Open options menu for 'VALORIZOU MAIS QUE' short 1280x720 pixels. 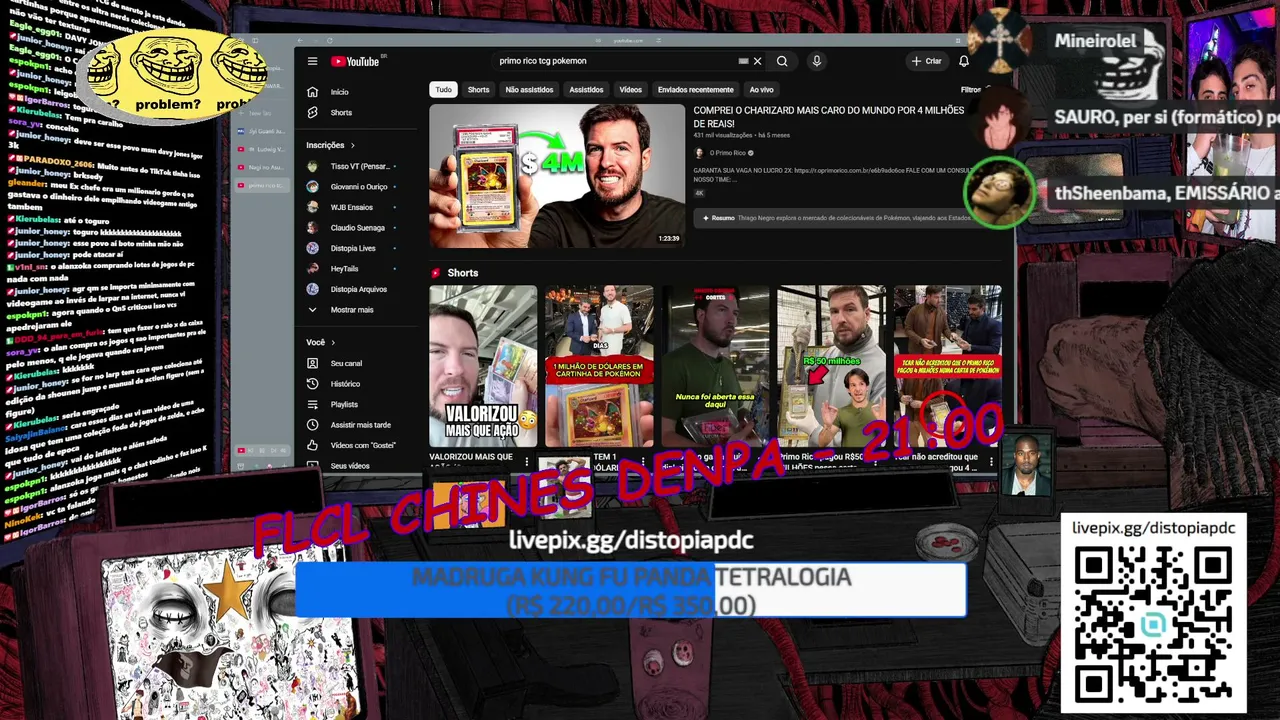click(528, 461)
